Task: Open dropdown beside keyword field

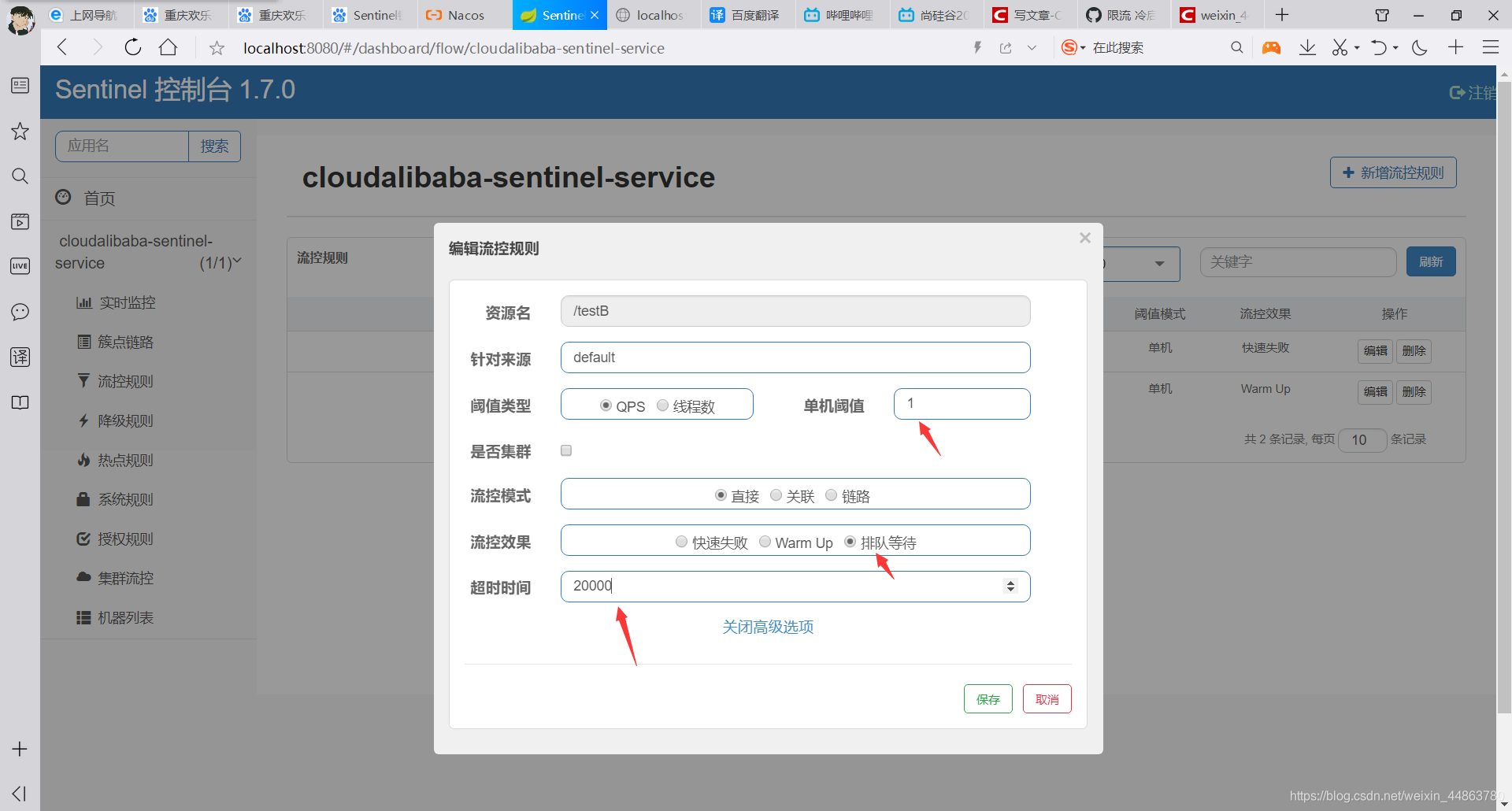Action: coord(1159,264)
